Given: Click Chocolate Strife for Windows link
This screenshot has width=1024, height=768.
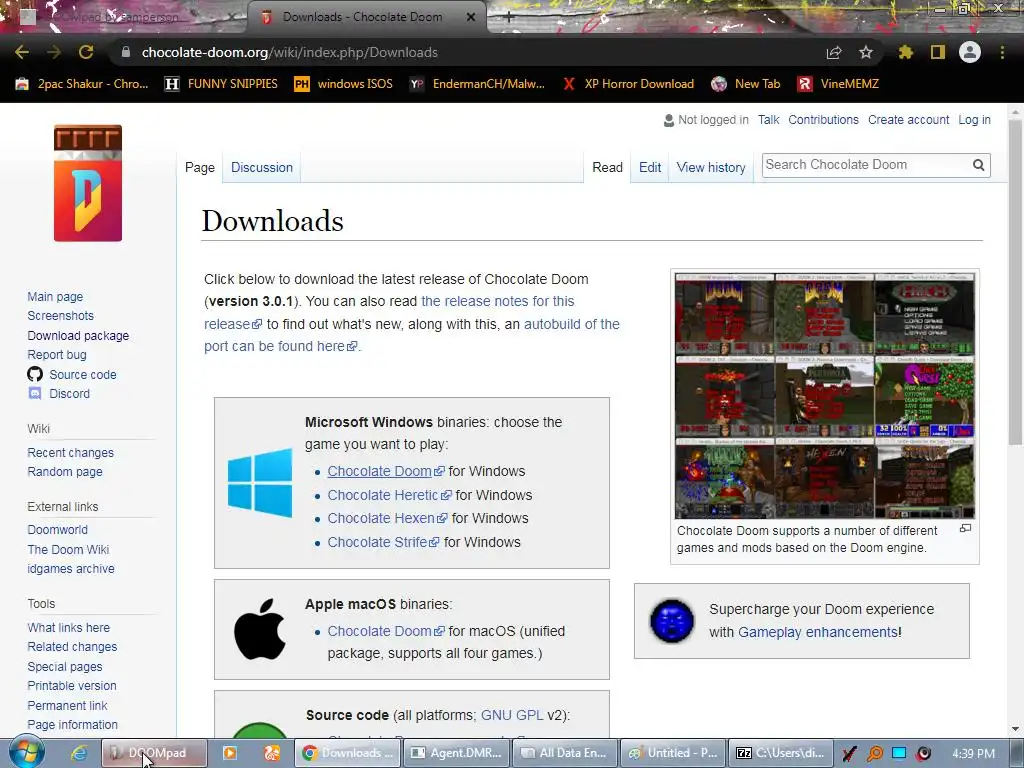Looking at the screenshot, I should [x=383, y=542].
